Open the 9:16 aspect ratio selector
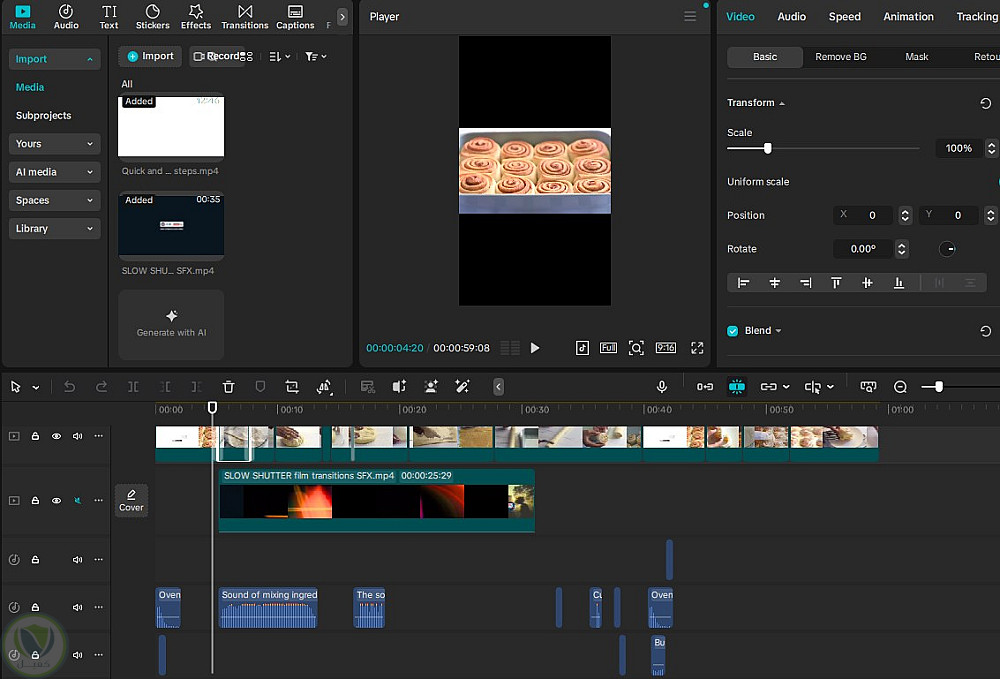 [665, 348]
